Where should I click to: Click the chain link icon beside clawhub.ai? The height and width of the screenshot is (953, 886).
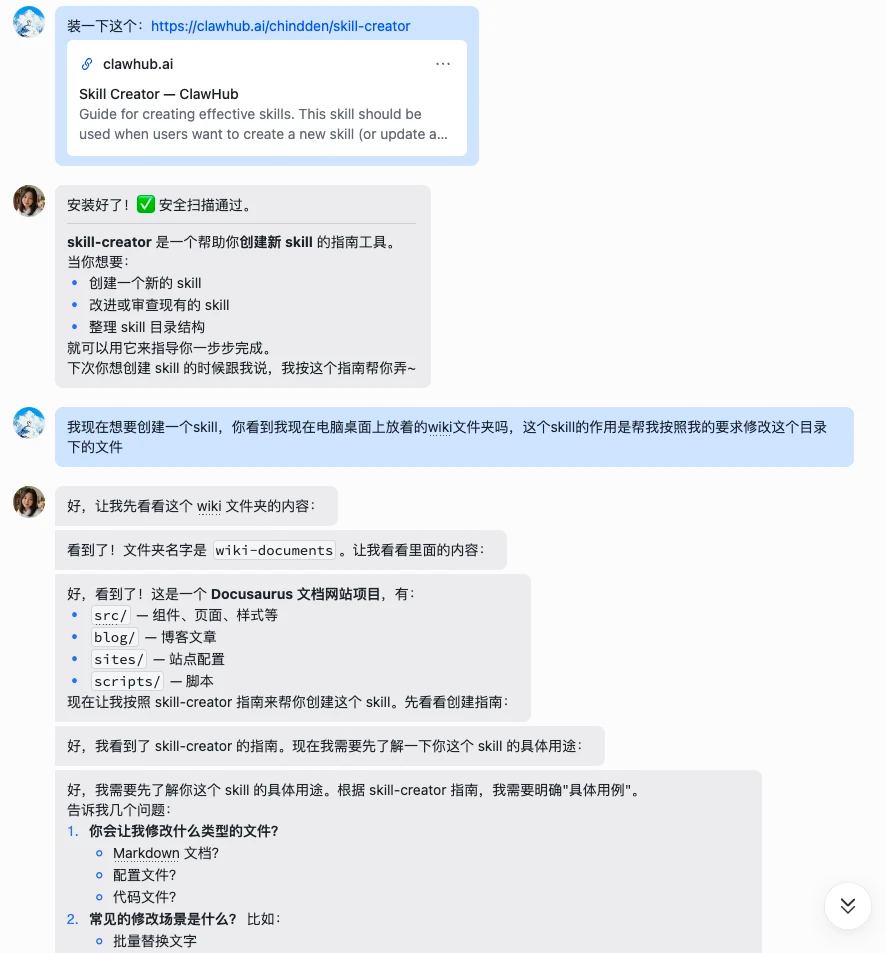click(87, 64)
